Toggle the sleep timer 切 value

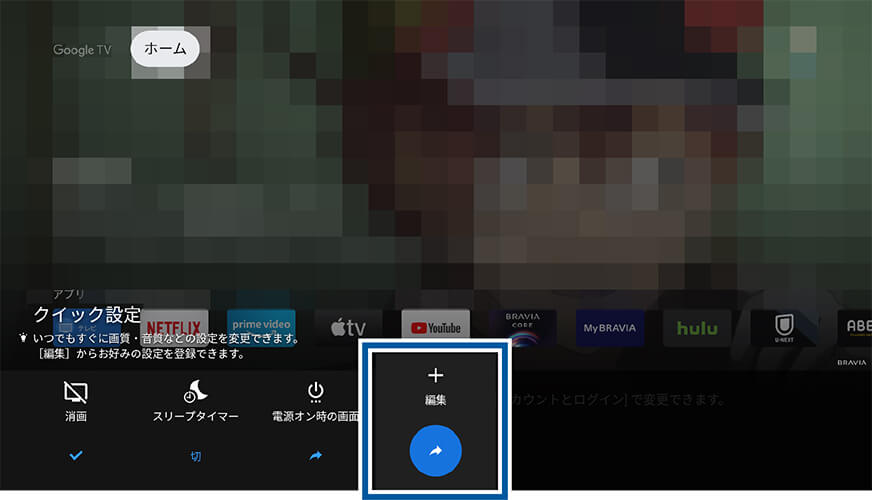[196, 456]
